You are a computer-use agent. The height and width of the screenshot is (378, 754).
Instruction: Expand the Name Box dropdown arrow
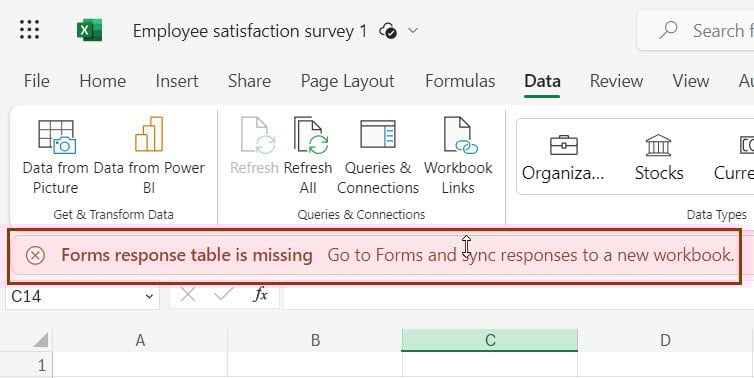pyautogui.click(x=149, y=297)
